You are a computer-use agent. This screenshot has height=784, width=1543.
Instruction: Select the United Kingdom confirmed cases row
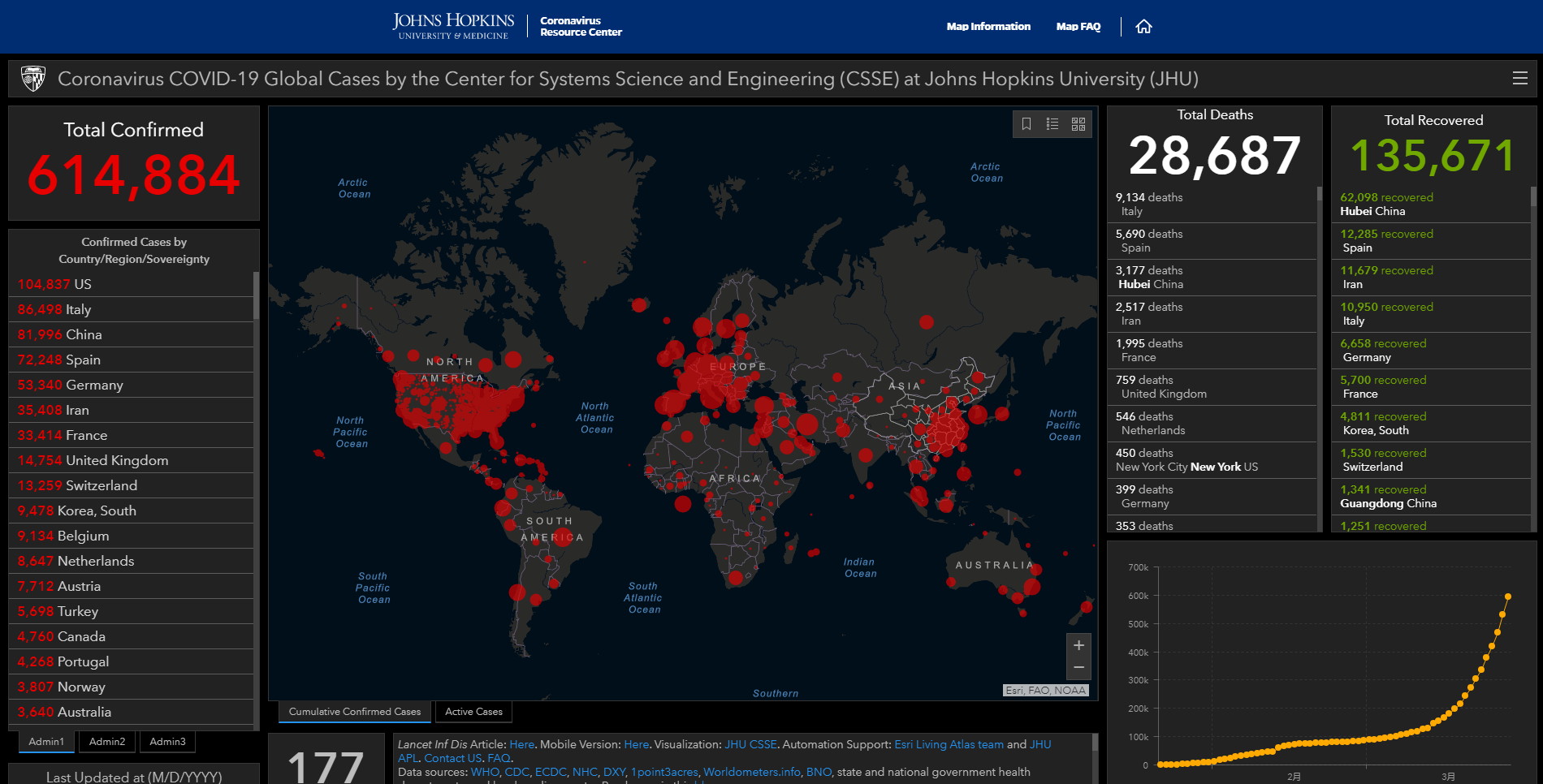coord(131,460)
